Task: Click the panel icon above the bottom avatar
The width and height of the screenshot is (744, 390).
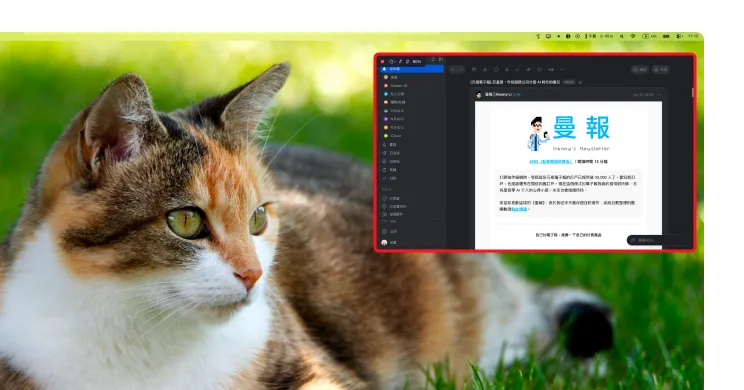Action: click(384, 232)
